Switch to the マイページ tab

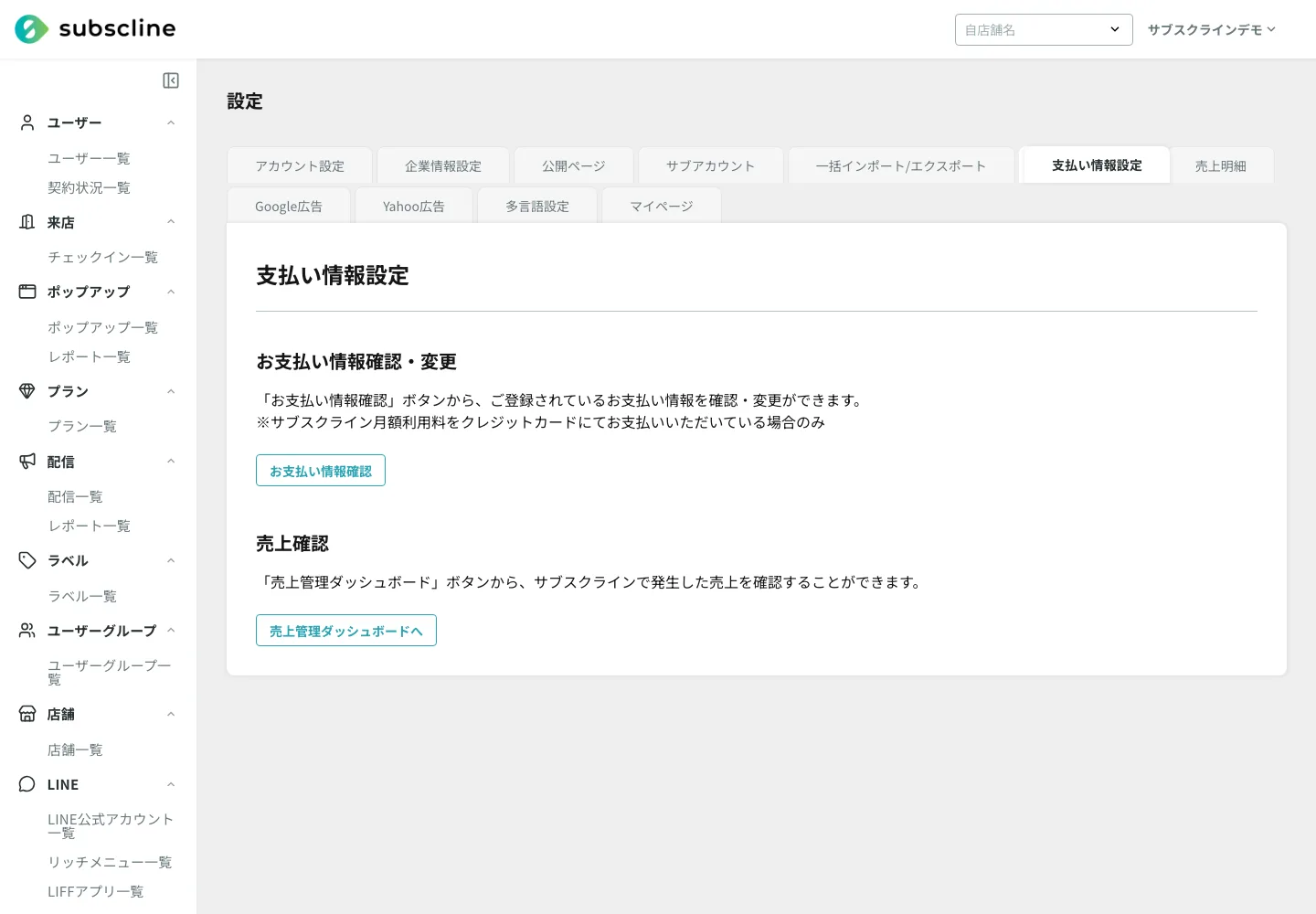662,206
